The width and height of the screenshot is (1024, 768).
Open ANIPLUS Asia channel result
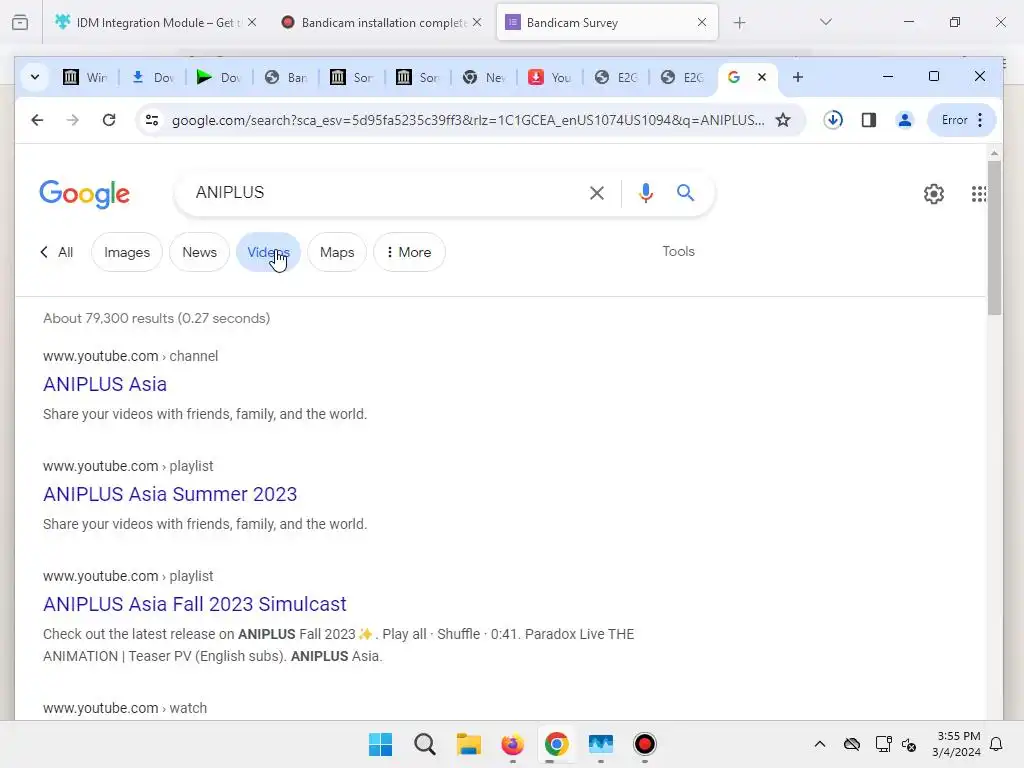pyautogui.click(x=104, y=384)
